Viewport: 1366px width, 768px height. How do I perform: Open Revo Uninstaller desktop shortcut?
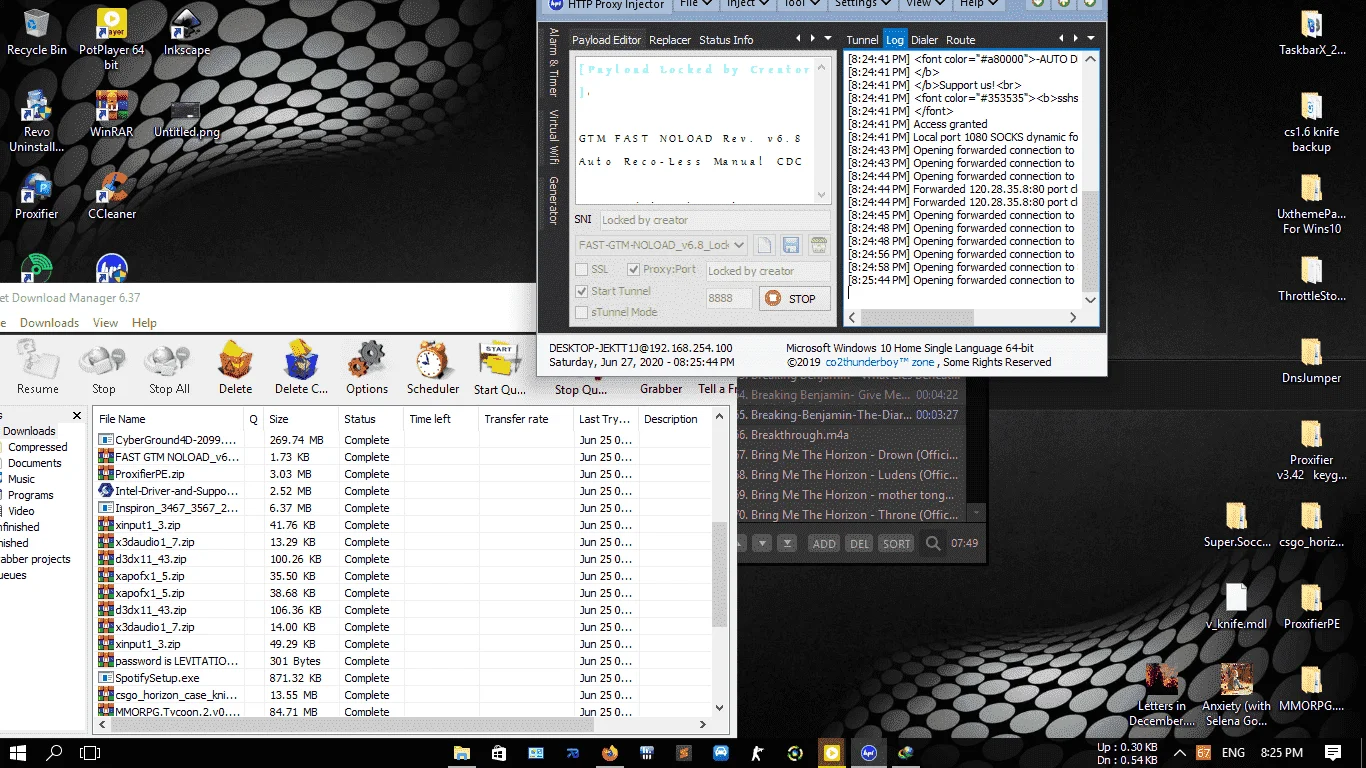click(37, 121)
